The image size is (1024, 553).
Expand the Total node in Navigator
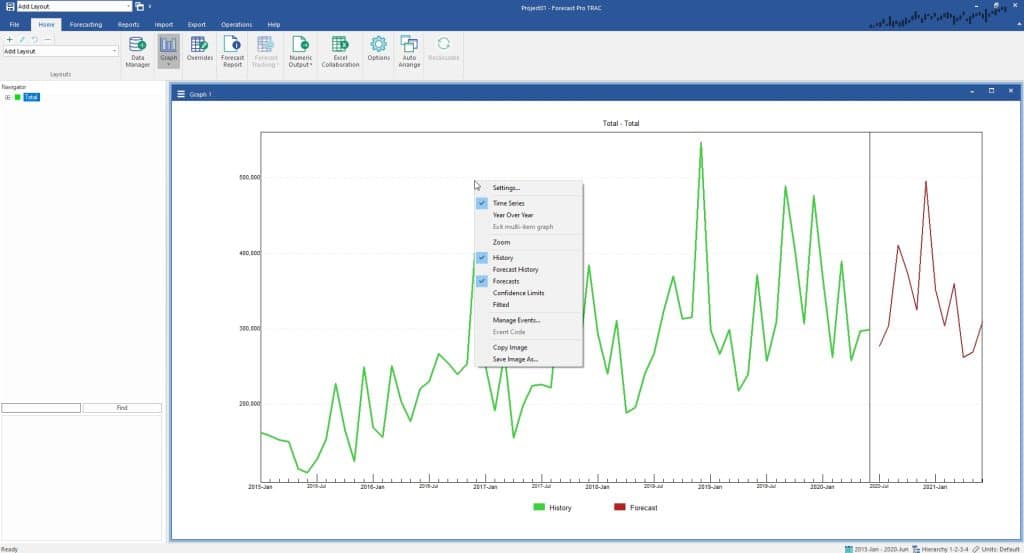(7, 97)
